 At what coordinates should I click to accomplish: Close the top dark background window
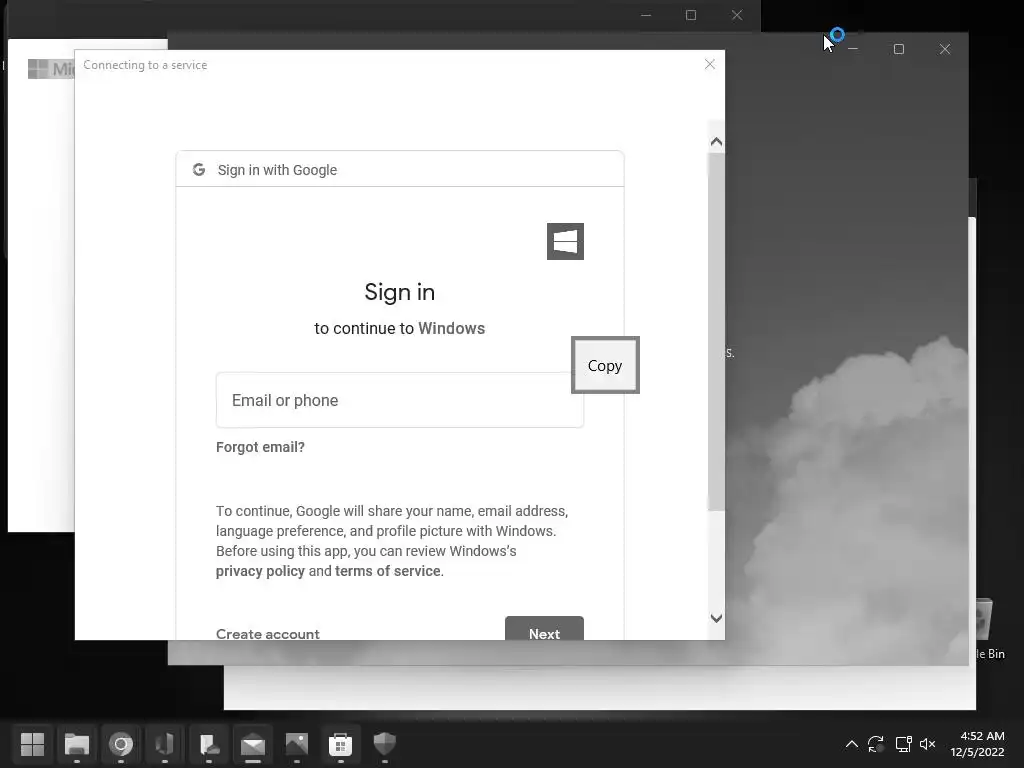pyautogui.click(x=737, y=15)
